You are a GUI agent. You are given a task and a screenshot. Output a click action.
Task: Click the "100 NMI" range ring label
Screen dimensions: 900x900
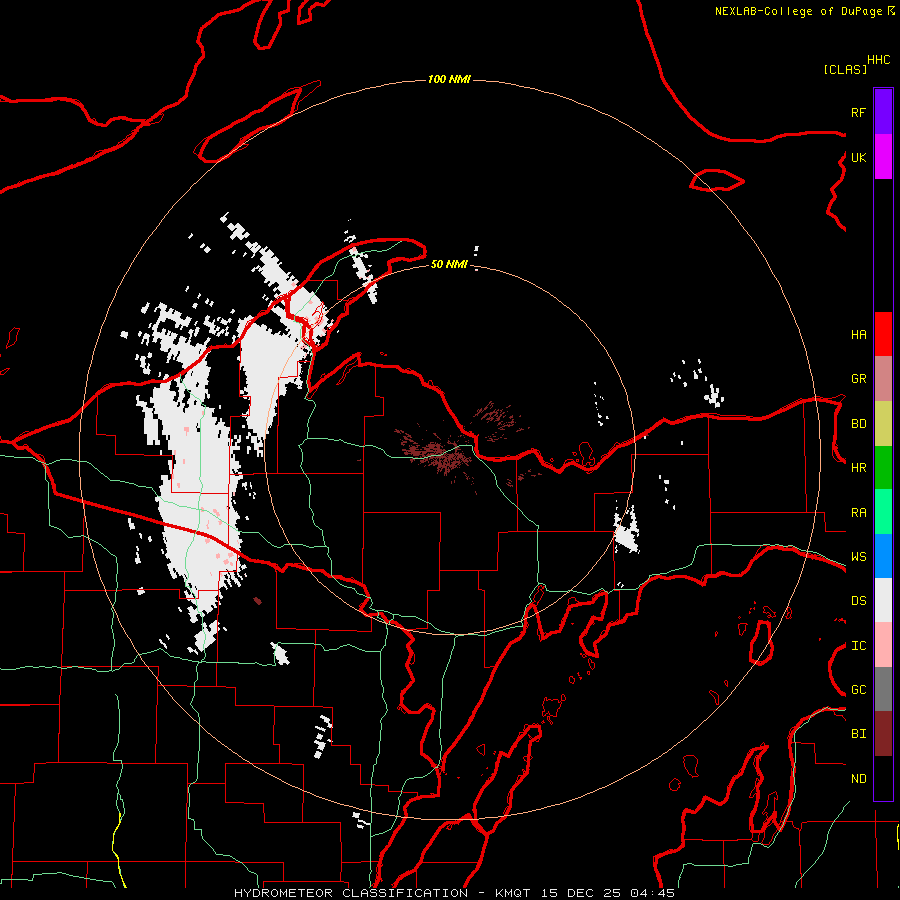point(449,79)
